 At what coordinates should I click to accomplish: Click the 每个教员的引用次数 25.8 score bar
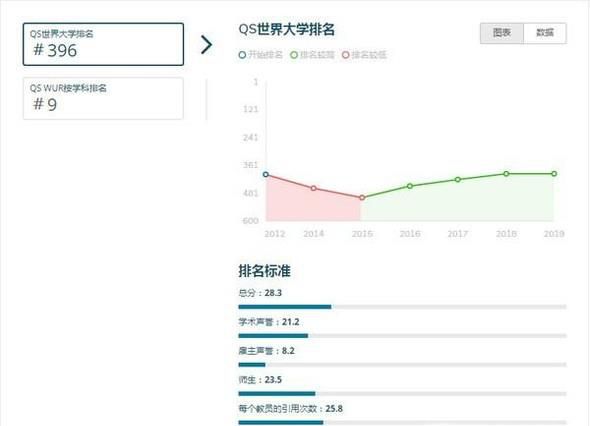(402, 423)
